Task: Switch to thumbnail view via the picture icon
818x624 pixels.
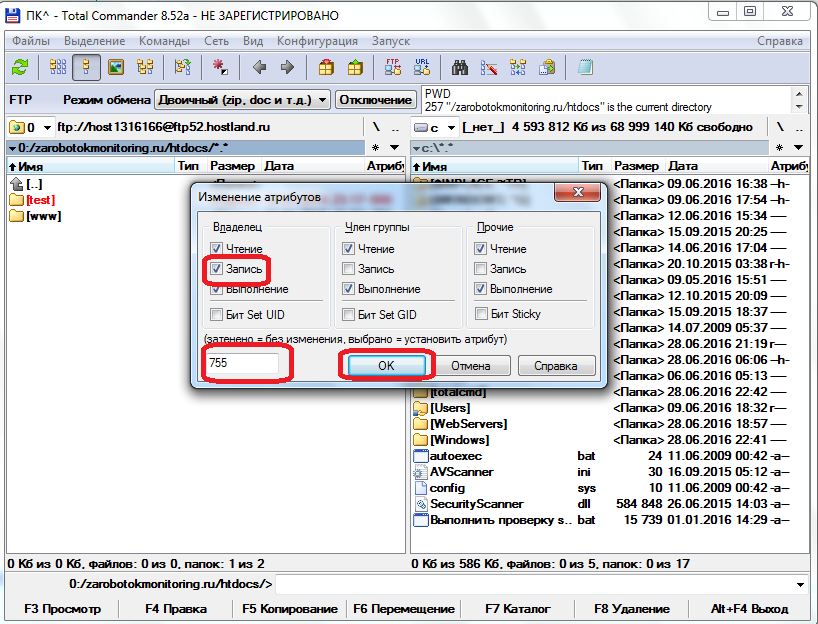Action: click(x=116, y=68)
